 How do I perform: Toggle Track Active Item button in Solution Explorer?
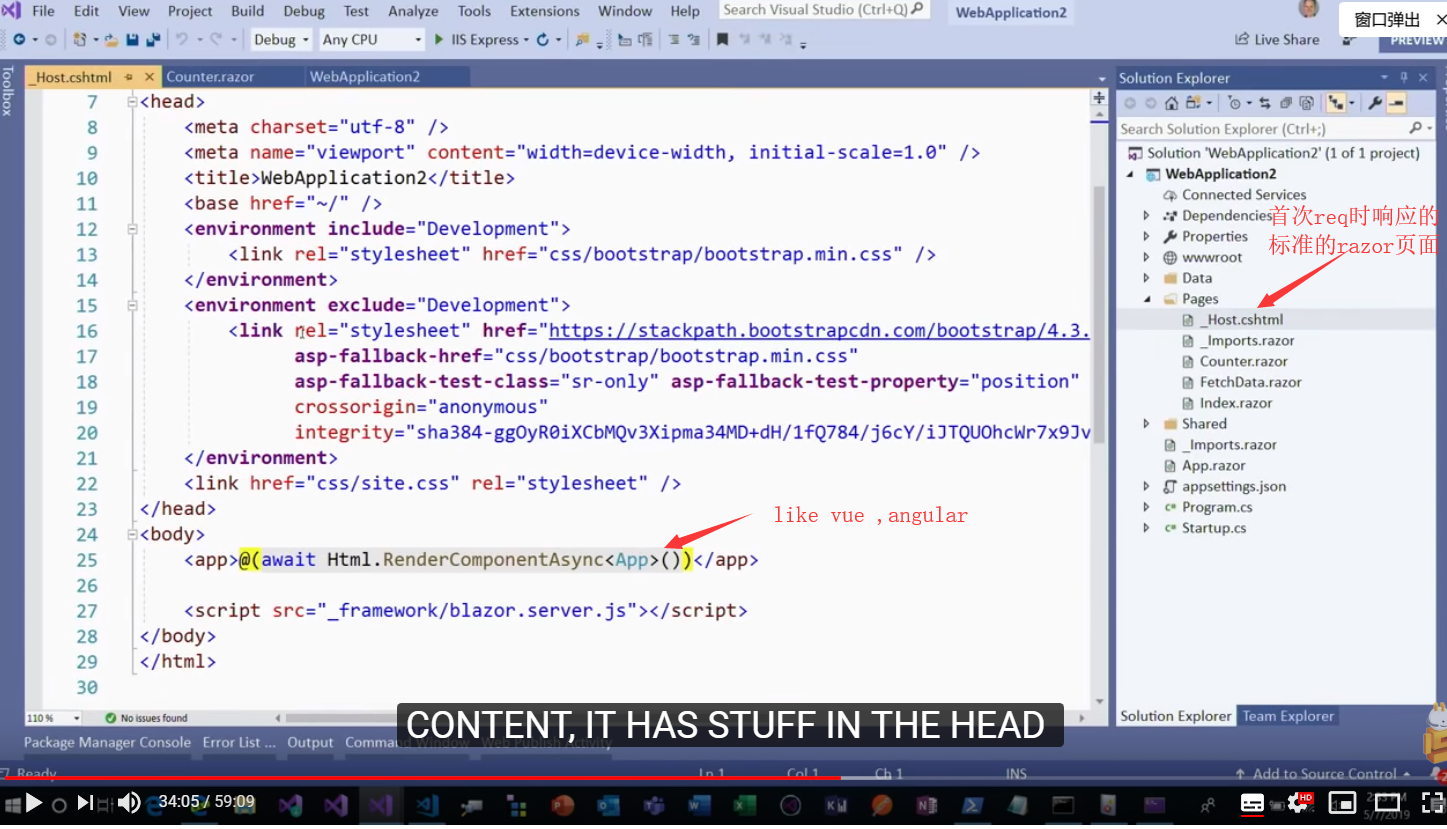[x=1336, y=103]
